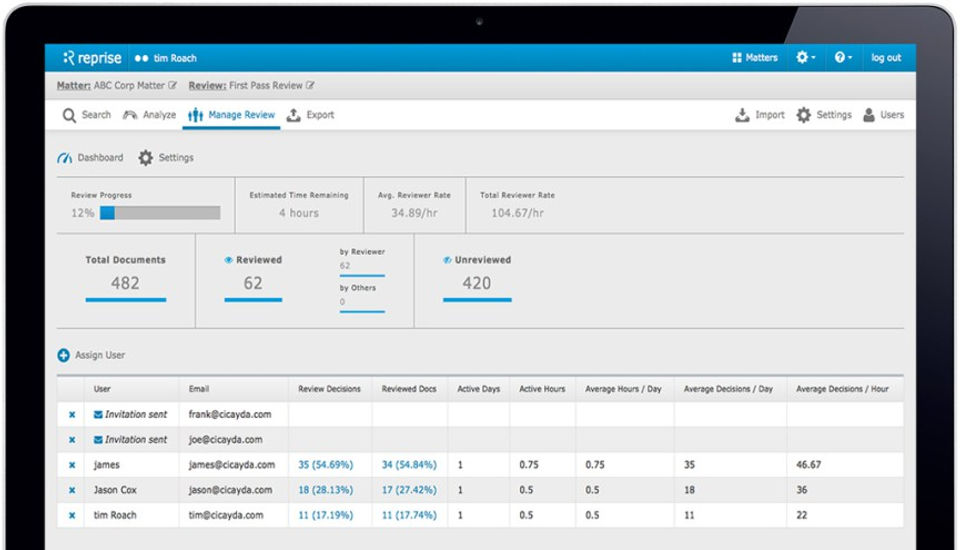Expand the help question mark dropdown
This screenshot has width=960, height=550.
tap(843, 58)
